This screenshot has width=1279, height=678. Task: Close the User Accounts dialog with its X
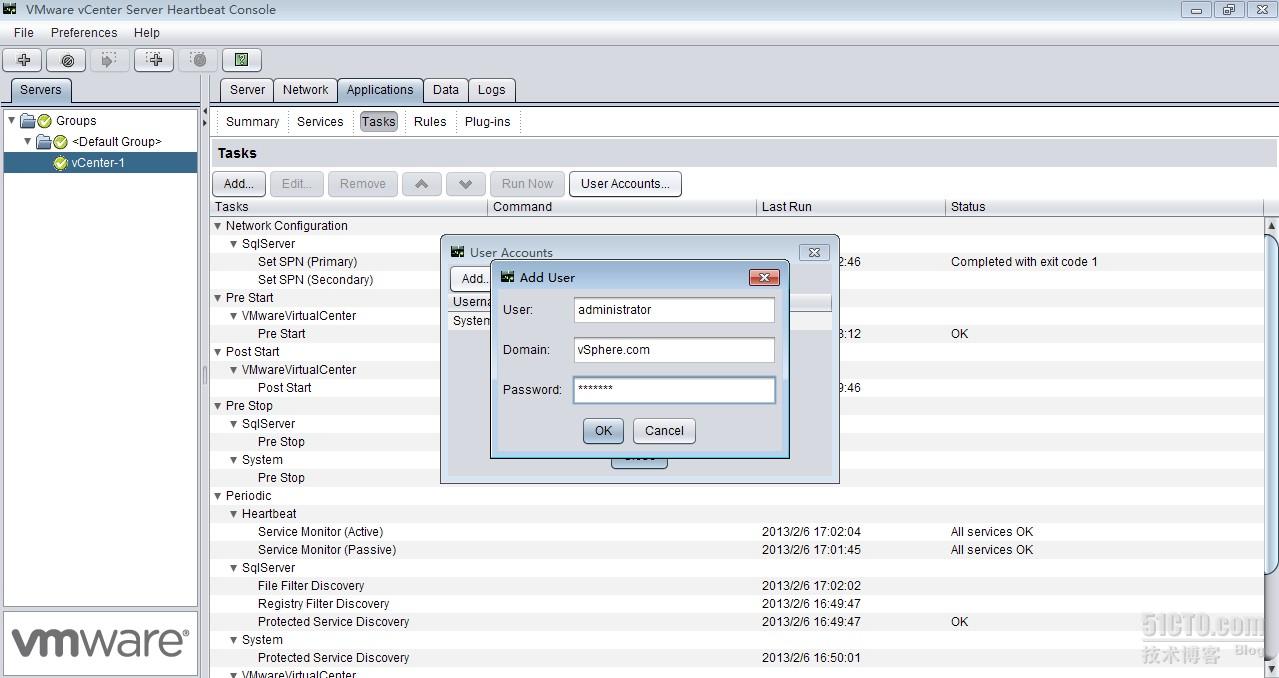pyautogui.click(x=814, y=253)
